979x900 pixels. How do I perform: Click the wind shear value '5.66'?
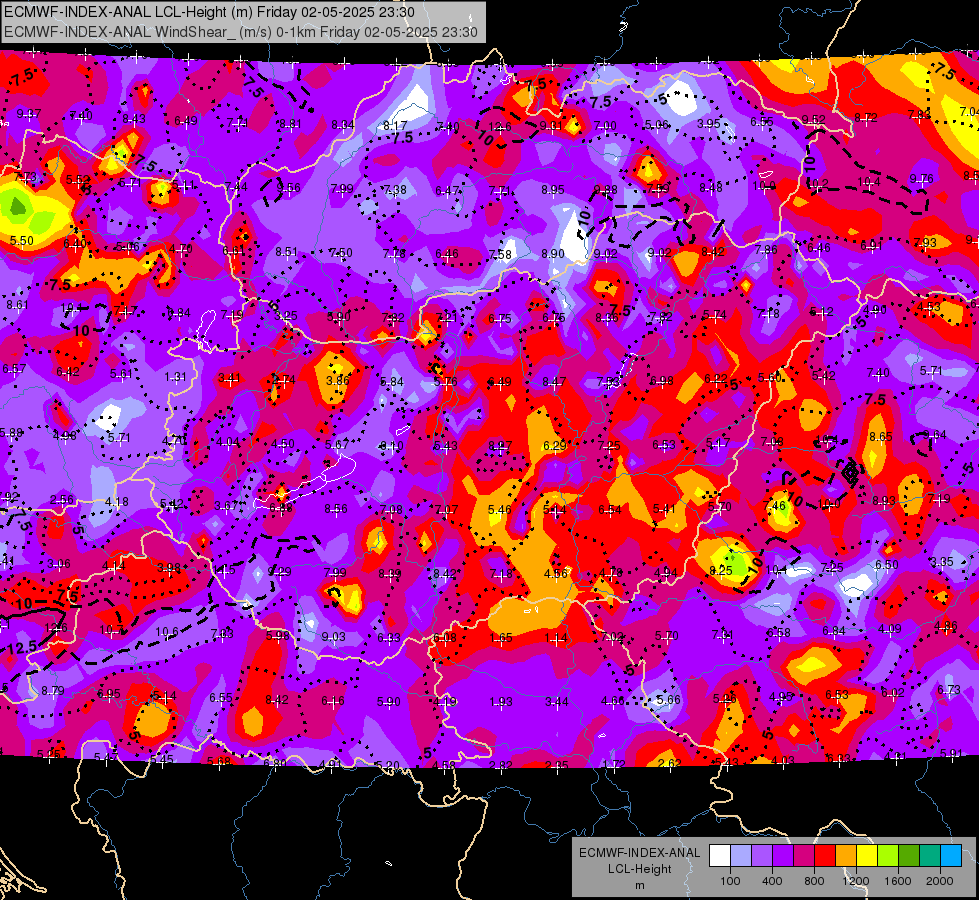[x=668, y=700]
